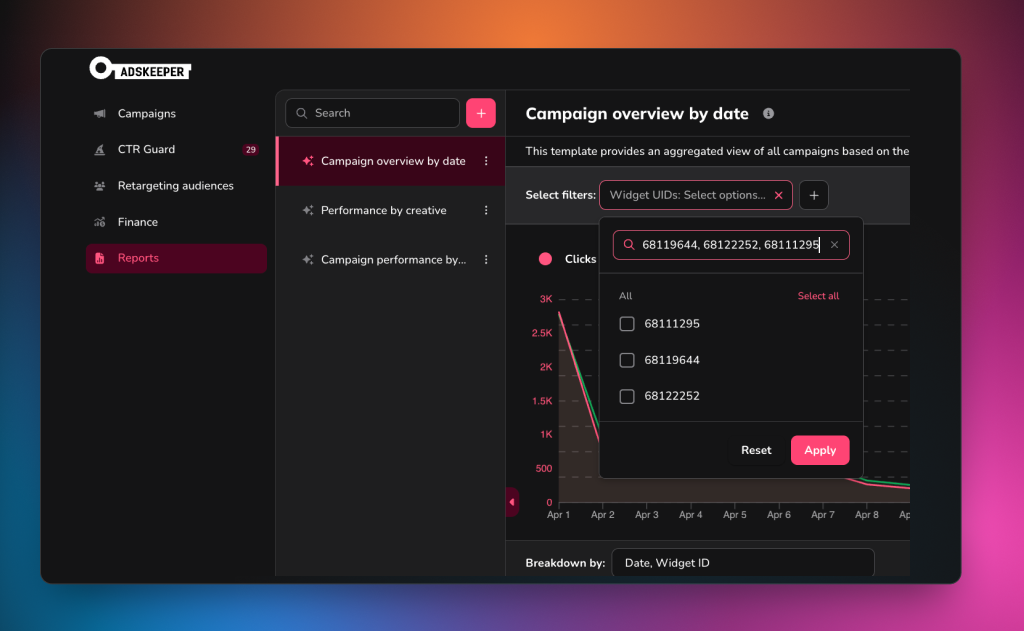Click sparkle icon beside Performance by creative
This screenshot has height=631, width=1024.
[308, 210]
